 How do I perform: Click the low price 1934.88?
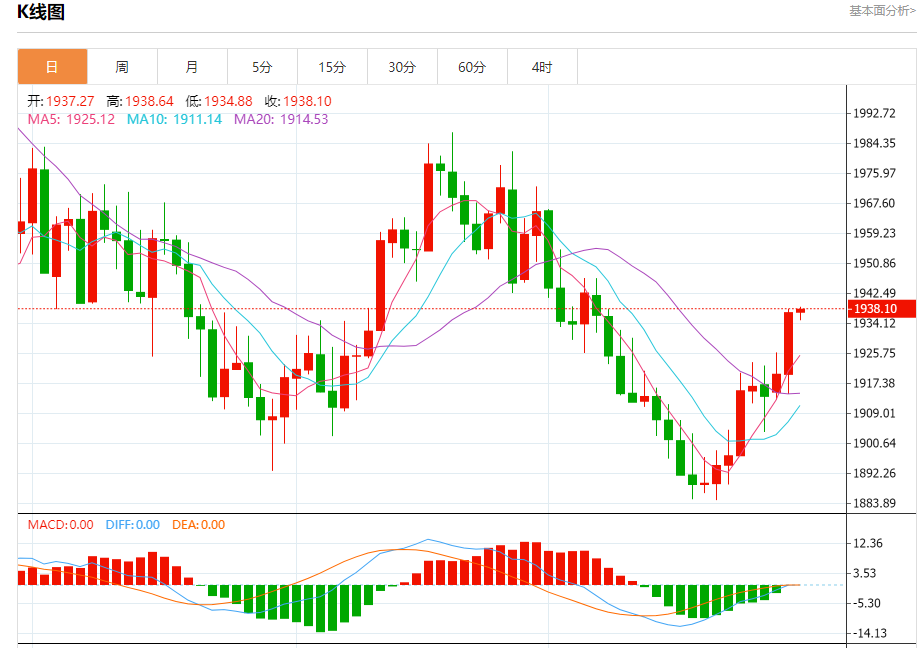tap(228, 101)
